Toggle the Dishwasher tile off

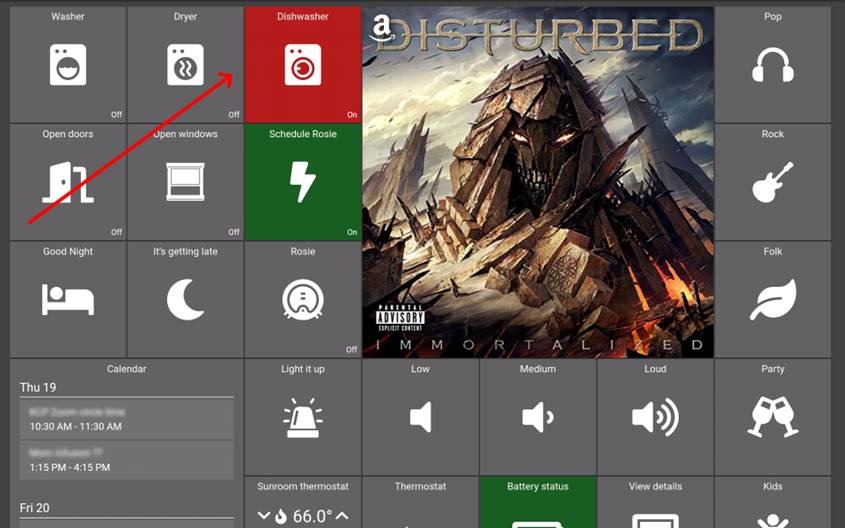pos(302,66)
